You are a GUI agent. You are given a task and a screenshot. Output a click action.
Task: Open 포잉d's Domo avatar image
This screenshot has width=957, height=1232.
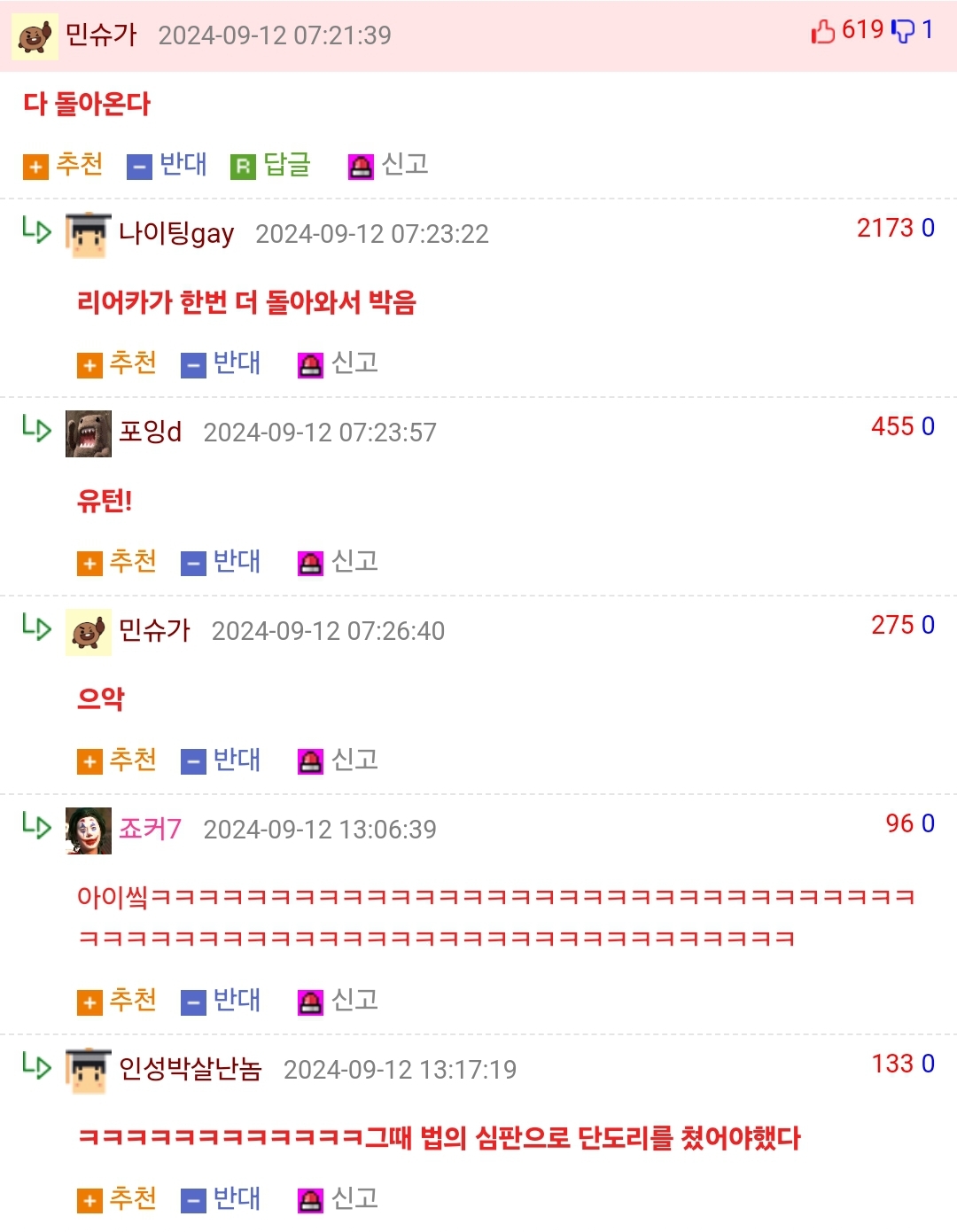coord(89,433)
